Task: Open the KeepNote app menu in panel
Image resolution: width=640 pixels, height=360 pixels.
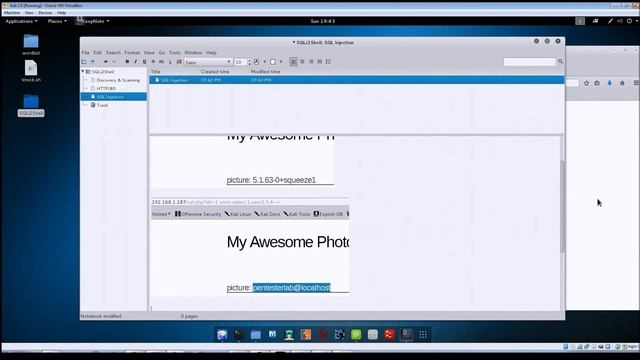Action: pyautogui.click(x=93, y=21)
